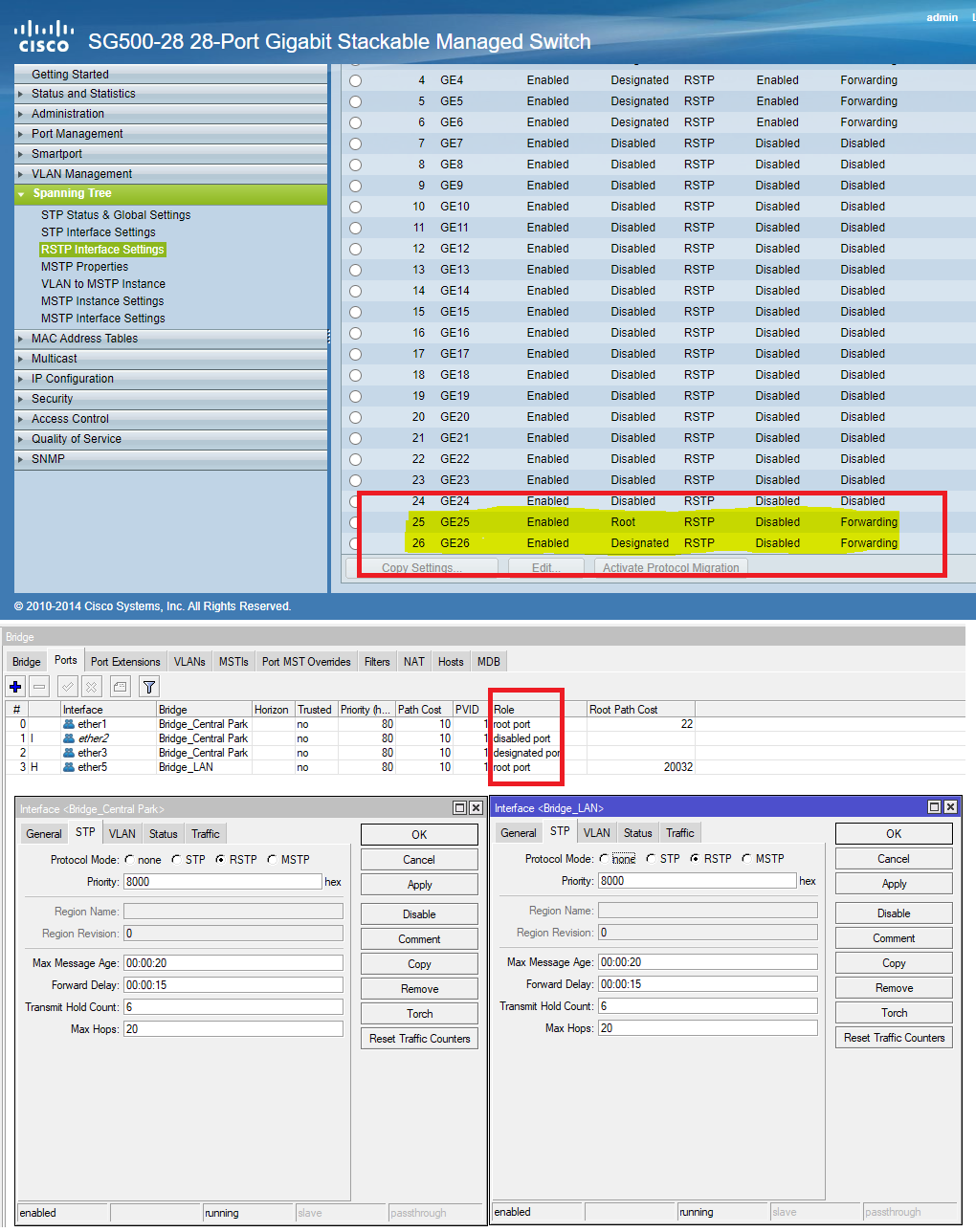This screenshot has height=1232, width=976.
Task: Restore the Bridge_Central Park dialog window icon
Action: click(460, 808)
